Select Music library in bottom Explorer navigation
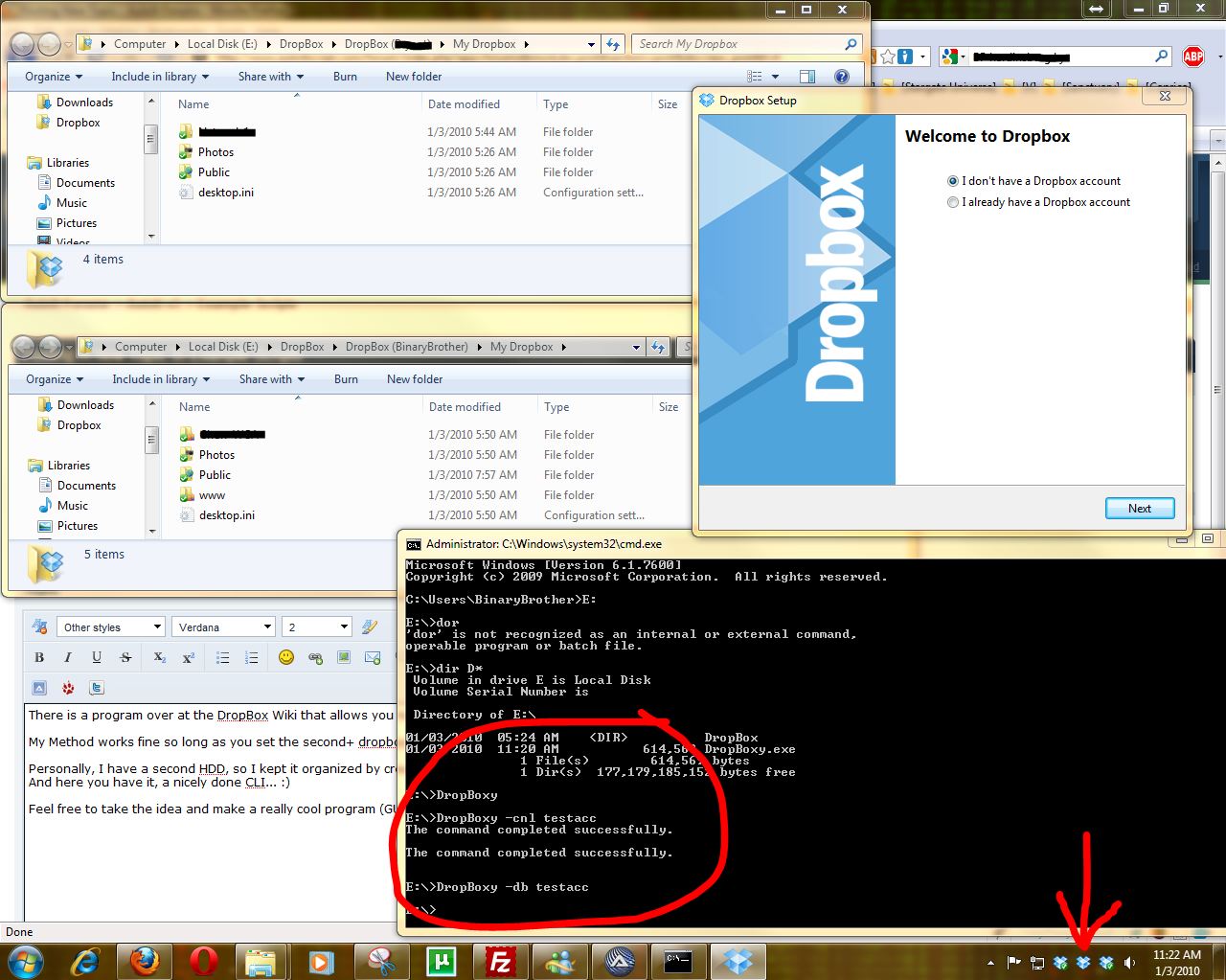The image size is (1226, 980). coord(73,506)
